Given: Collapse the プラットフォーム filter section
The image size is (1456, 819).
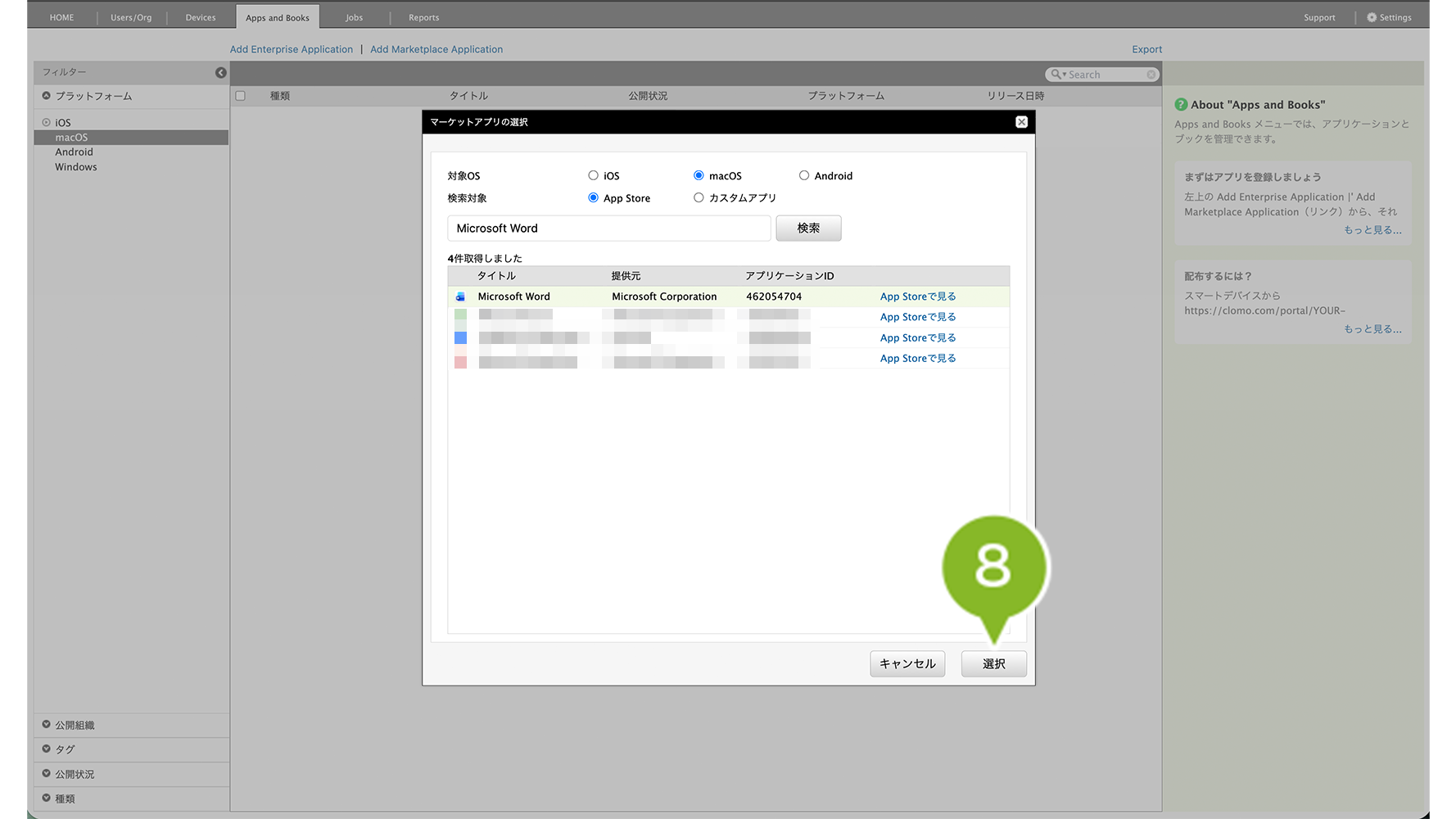Looking at the screenshot, I should [47, 96].
